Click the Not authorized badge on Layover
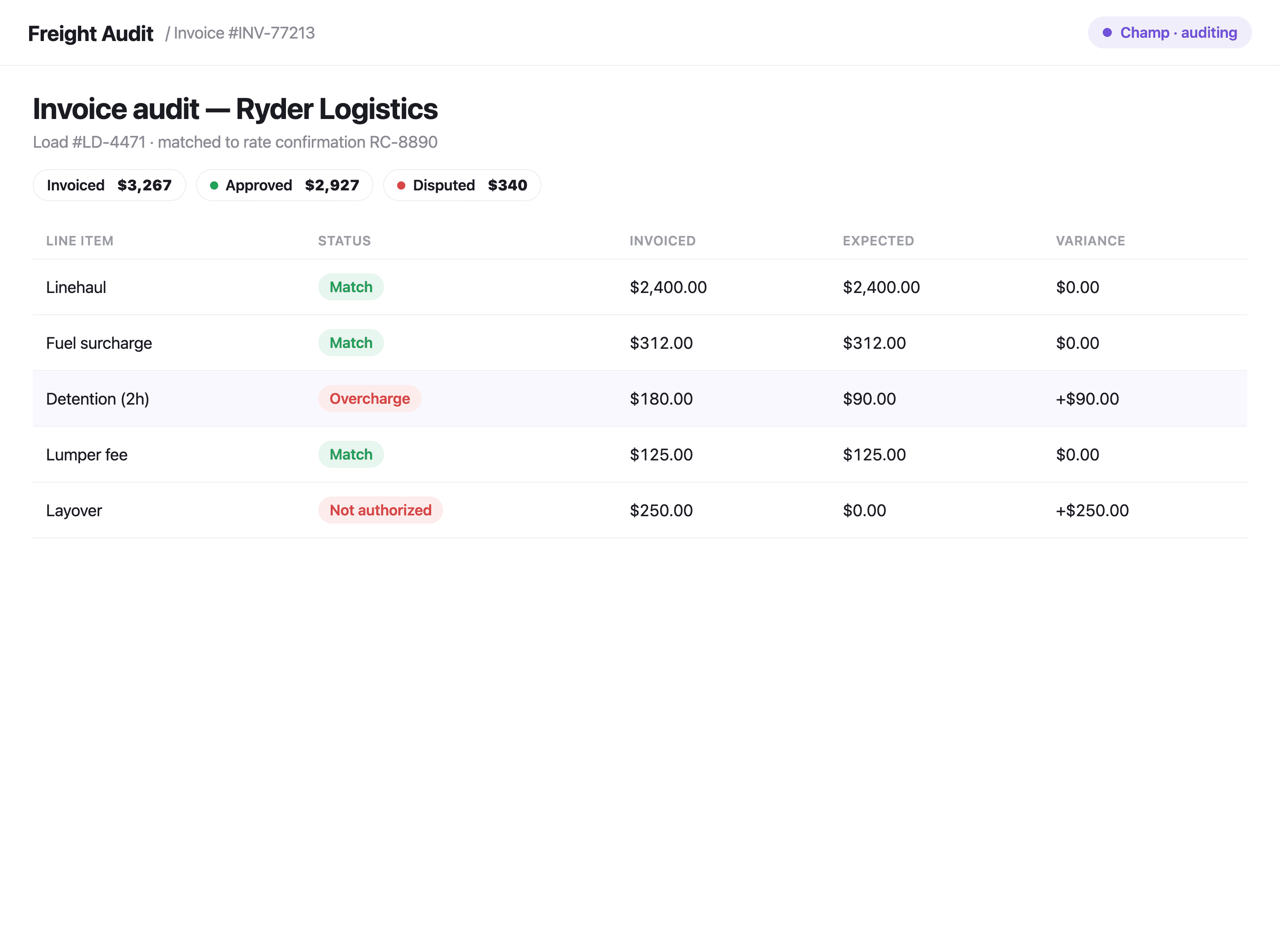This screenshot has width=1280, height=952. (x=380, y=510)
